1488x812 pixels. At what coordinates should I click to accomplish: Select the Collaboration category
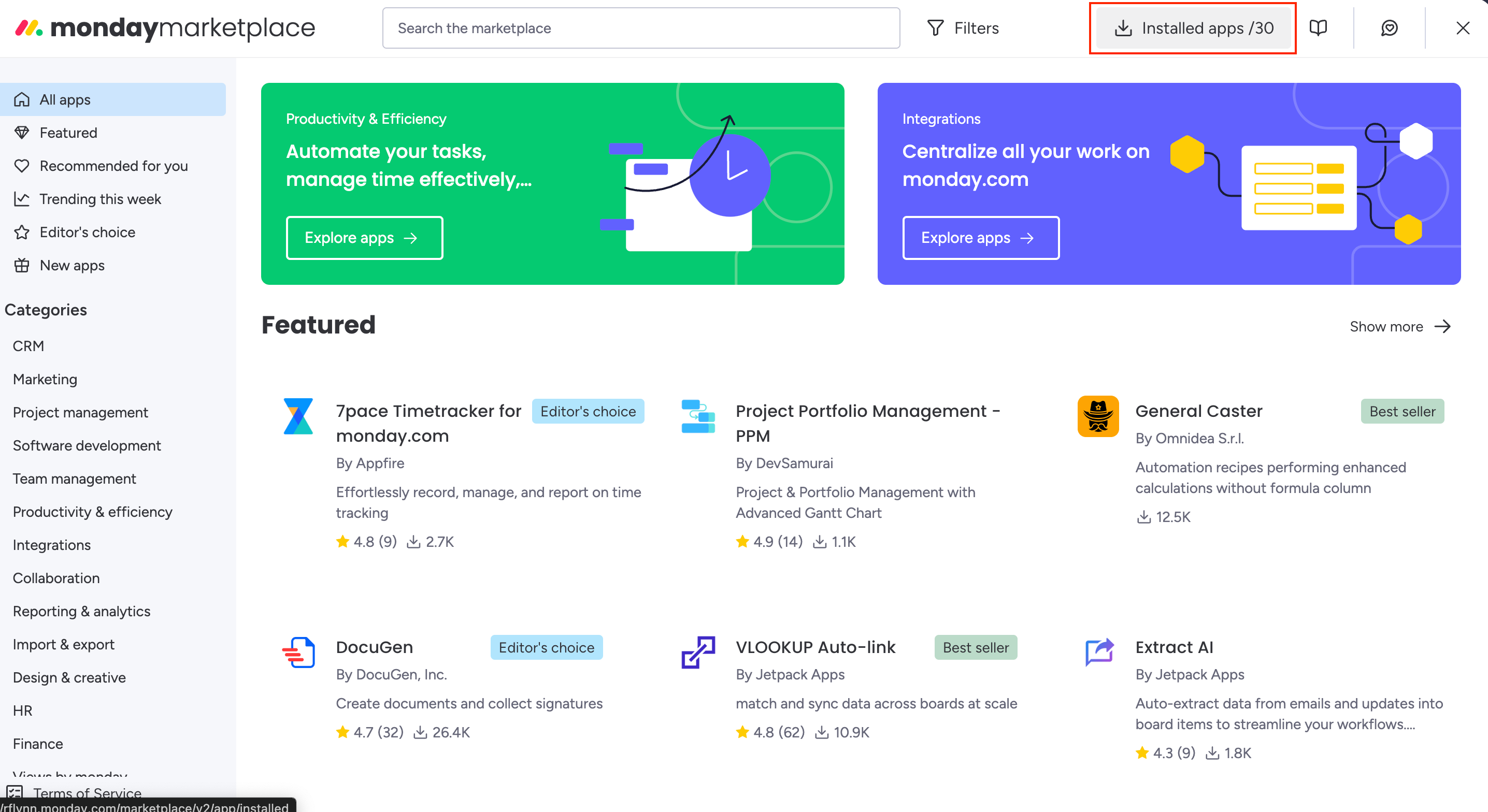(x=56, y=578)
